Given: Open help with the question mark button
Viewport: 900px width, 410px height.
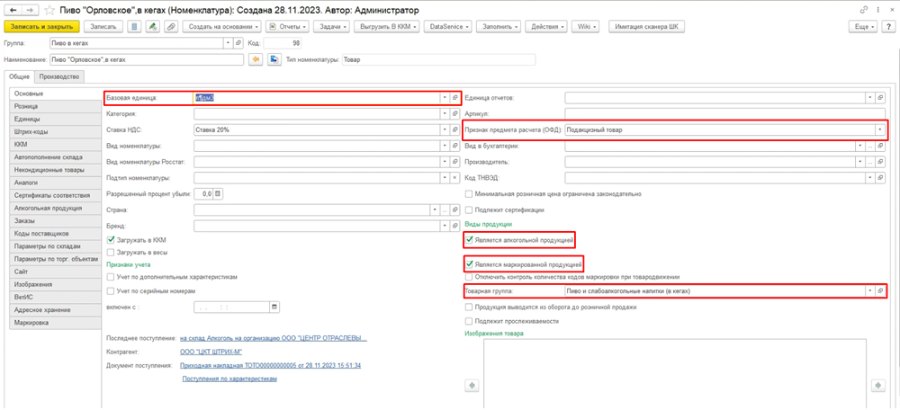Looking at the screenshot, I should click(888, 27).
